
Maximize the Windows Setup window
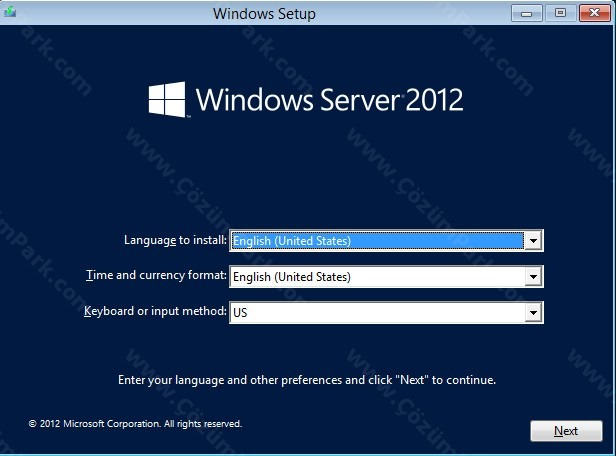click(561, 13)
